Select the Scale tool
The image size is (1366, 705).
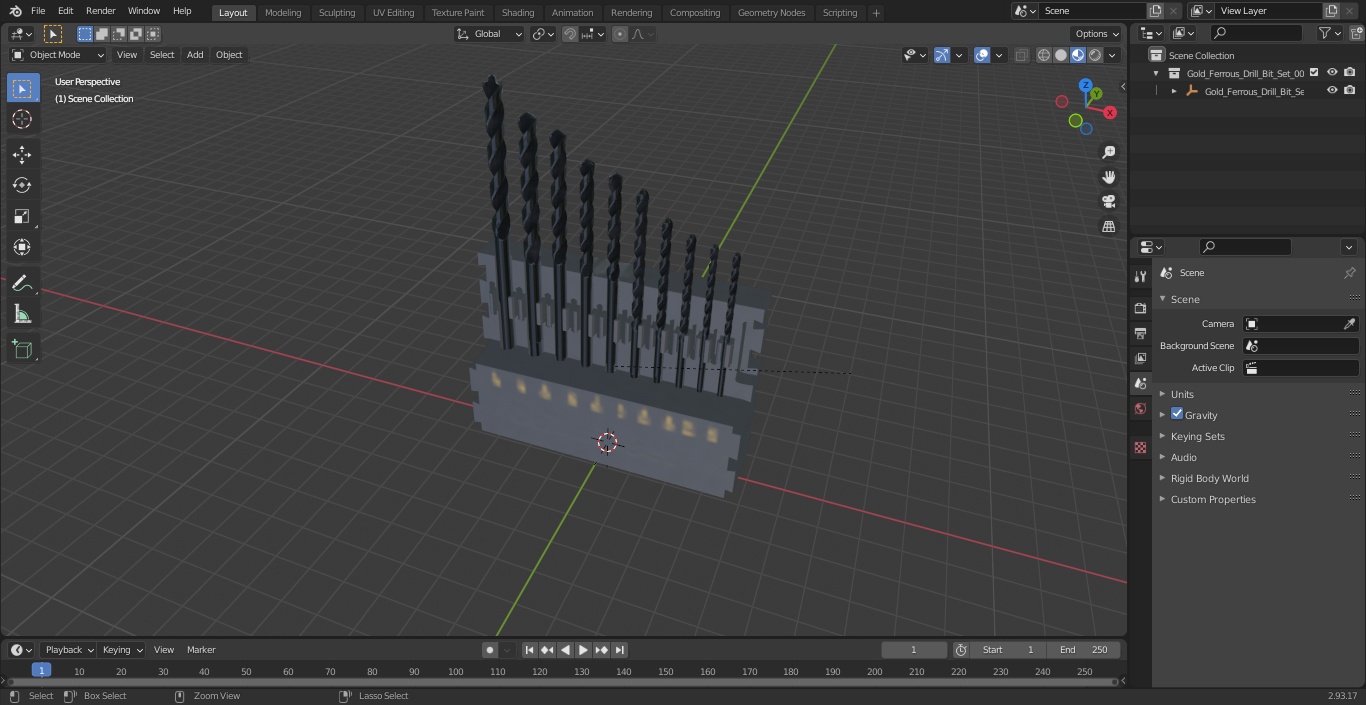(x=22, y=216)
